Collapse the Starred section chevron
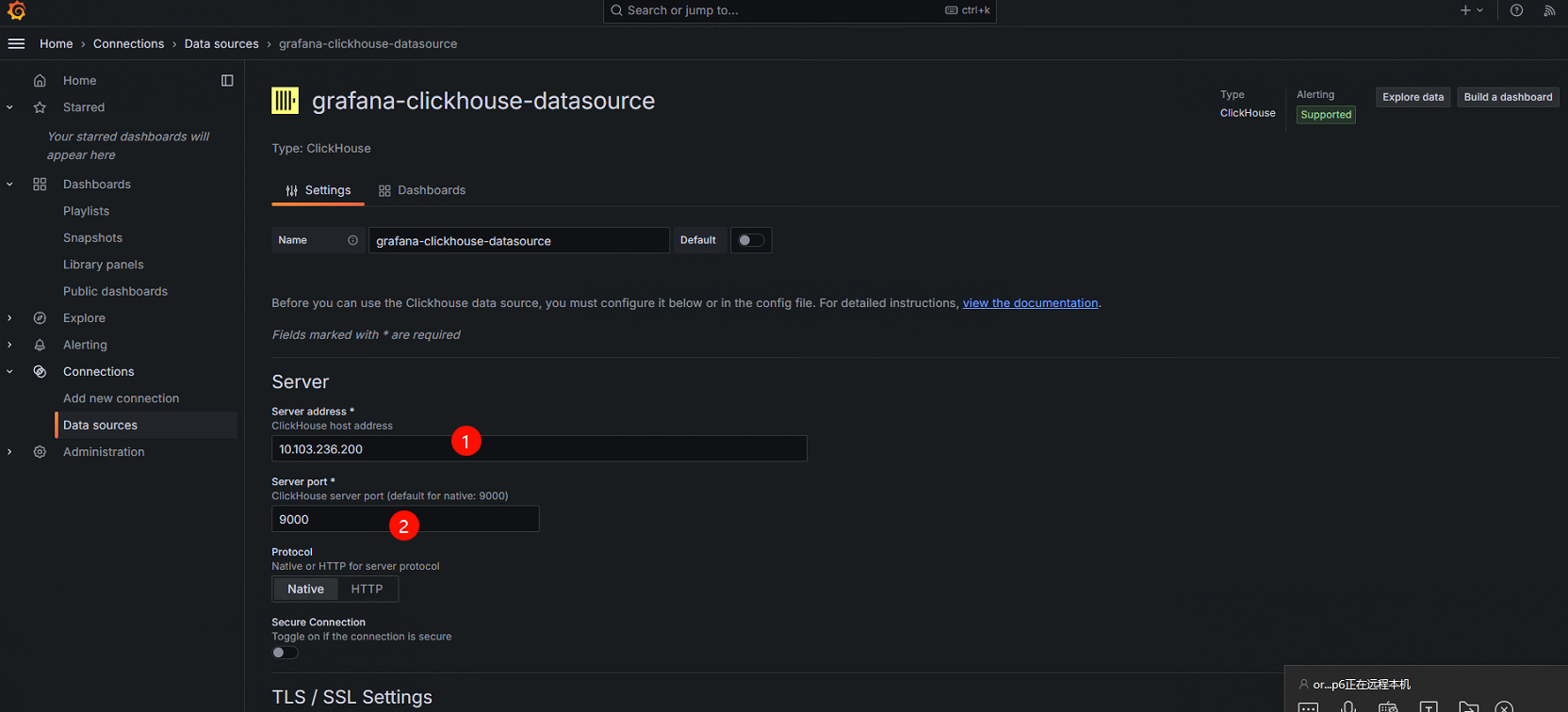 coord(9,107)
